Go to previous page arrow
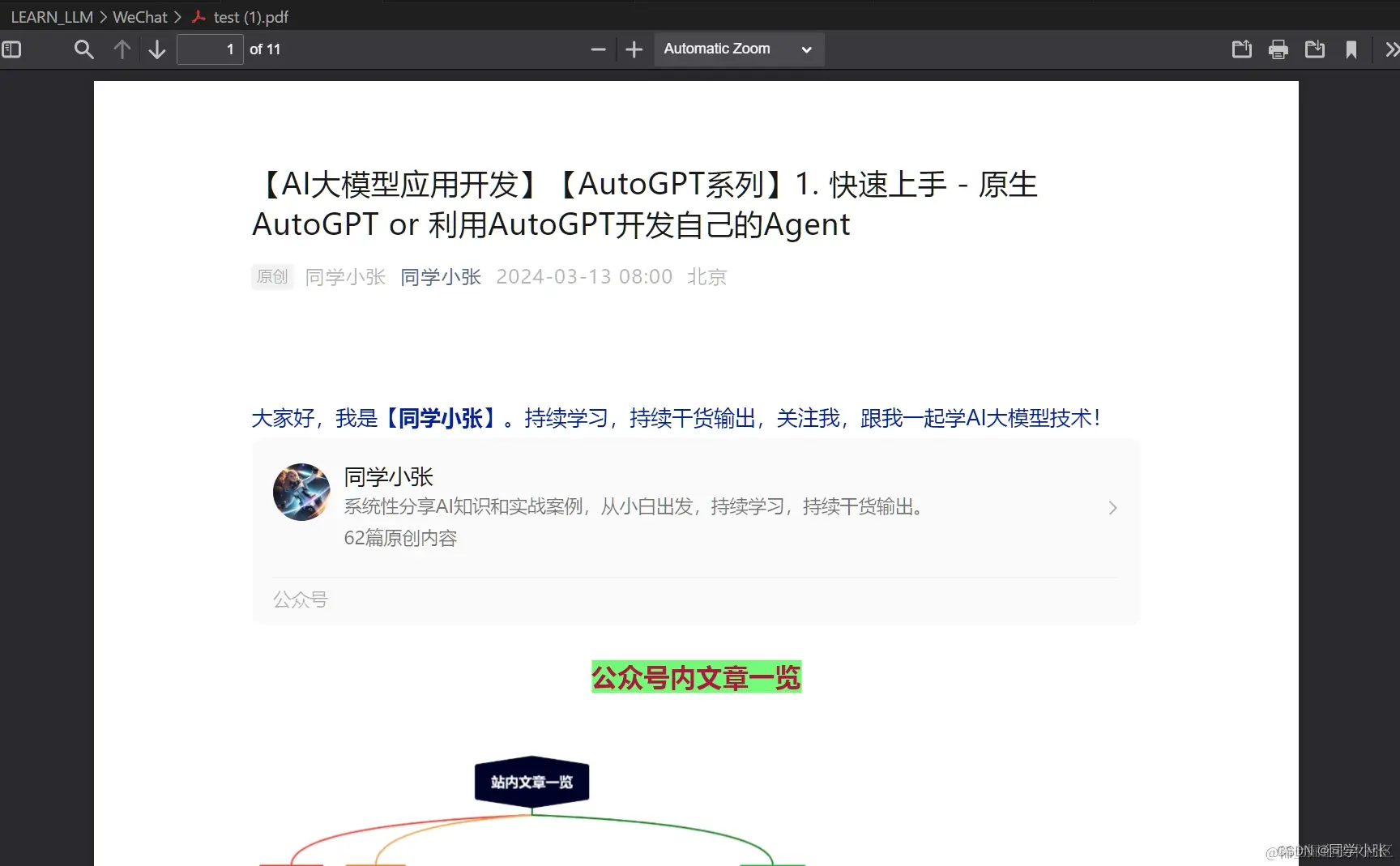The height and width of the screenshot is (866, 1400). click(122, 49)
